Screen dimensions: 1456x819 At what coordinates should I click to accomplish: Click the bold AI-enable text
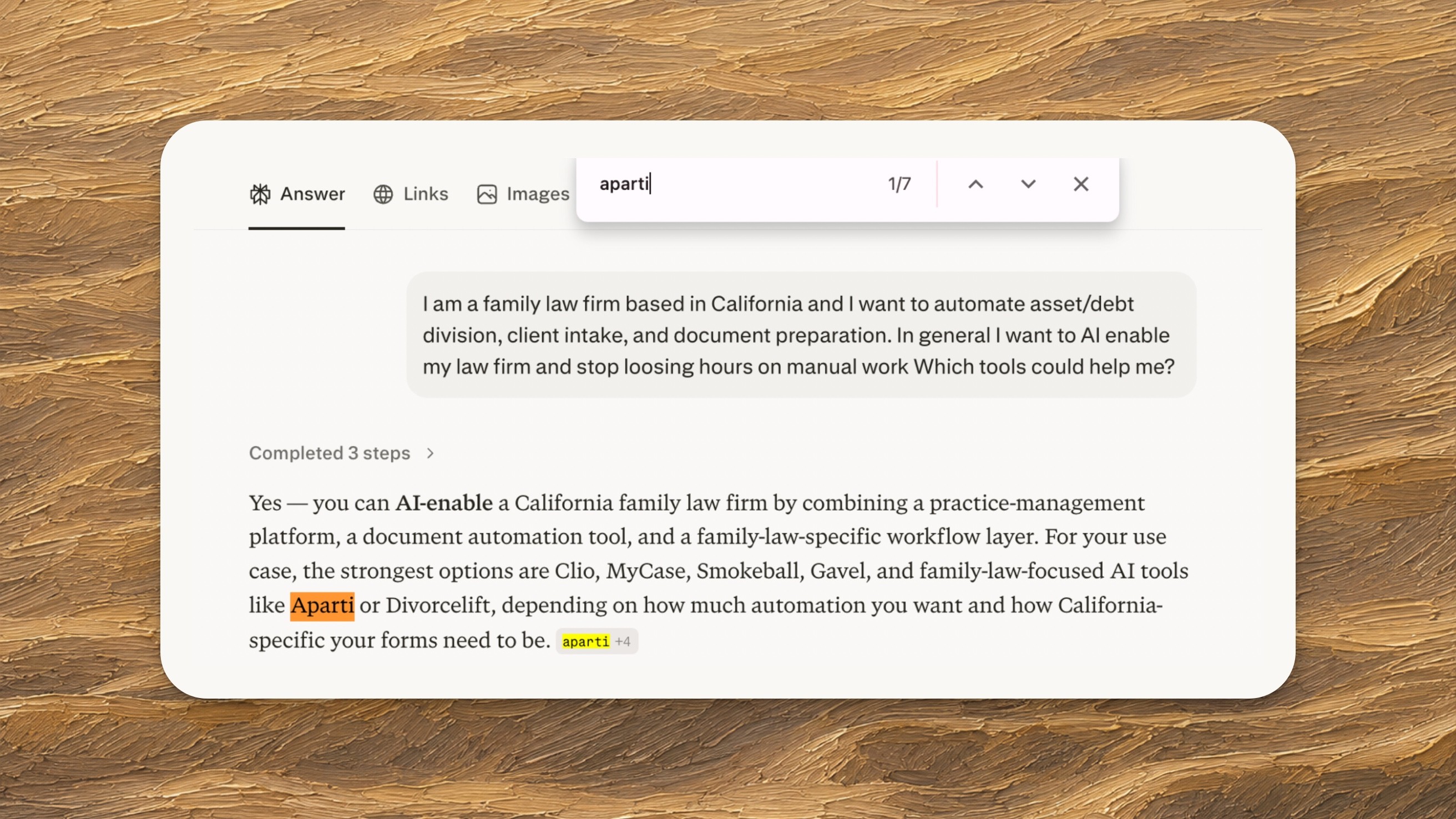(x=444, y=503)
